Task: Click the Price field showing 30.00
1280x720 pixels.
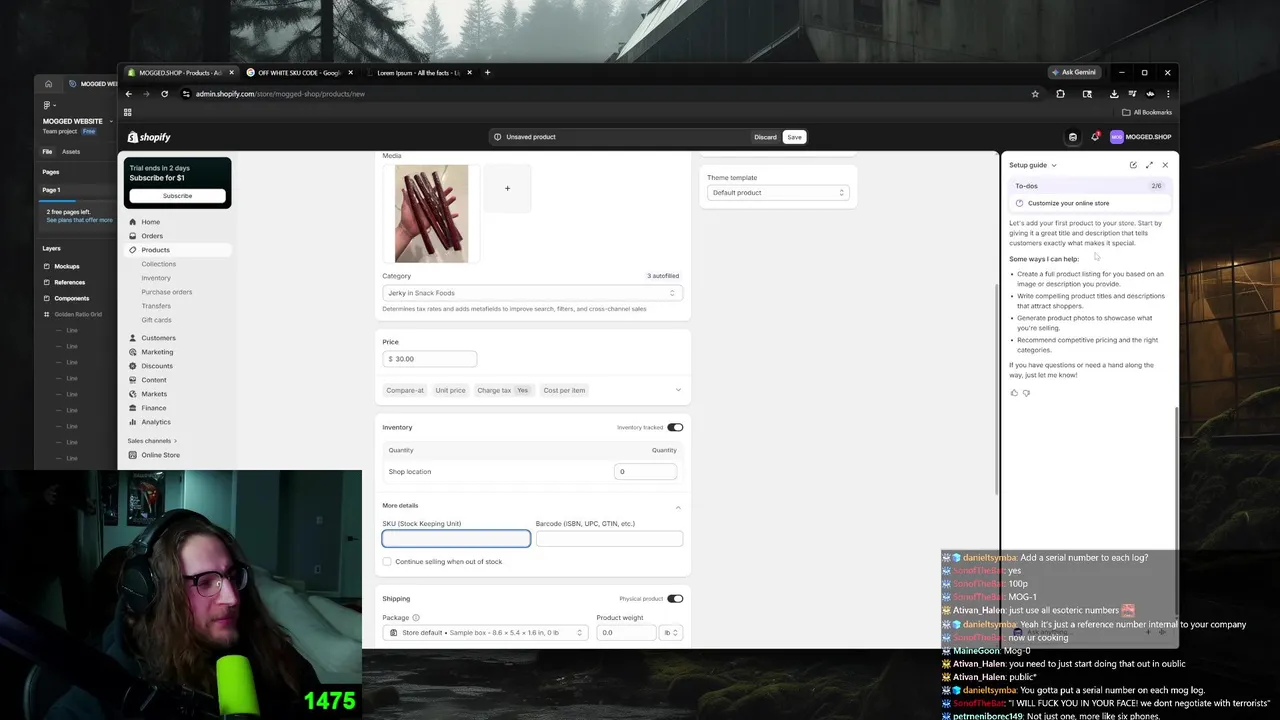Action: tap(430, 358)
